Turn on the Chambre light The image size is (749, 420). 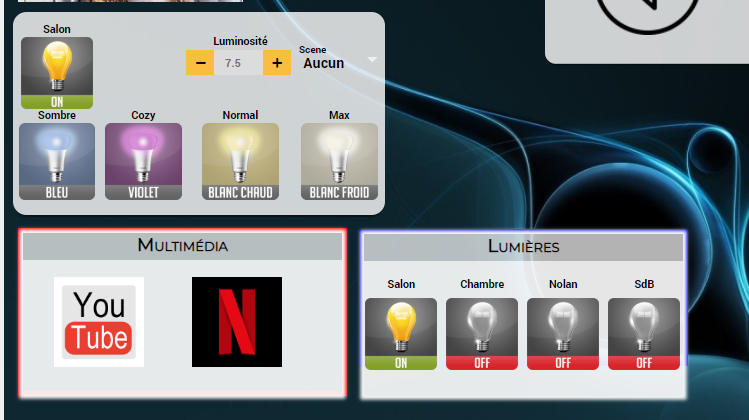482,334
